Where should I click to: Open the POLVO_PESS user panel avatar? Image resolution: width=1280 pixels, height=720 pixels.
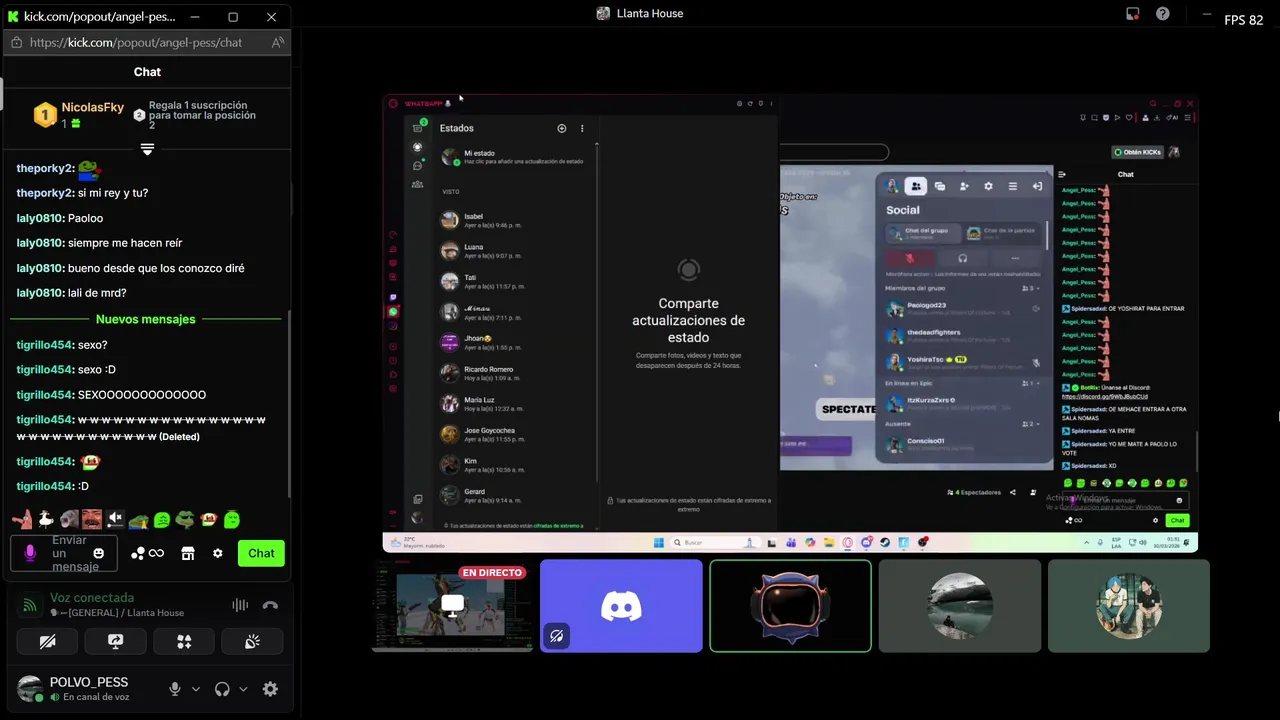(30, 688)
